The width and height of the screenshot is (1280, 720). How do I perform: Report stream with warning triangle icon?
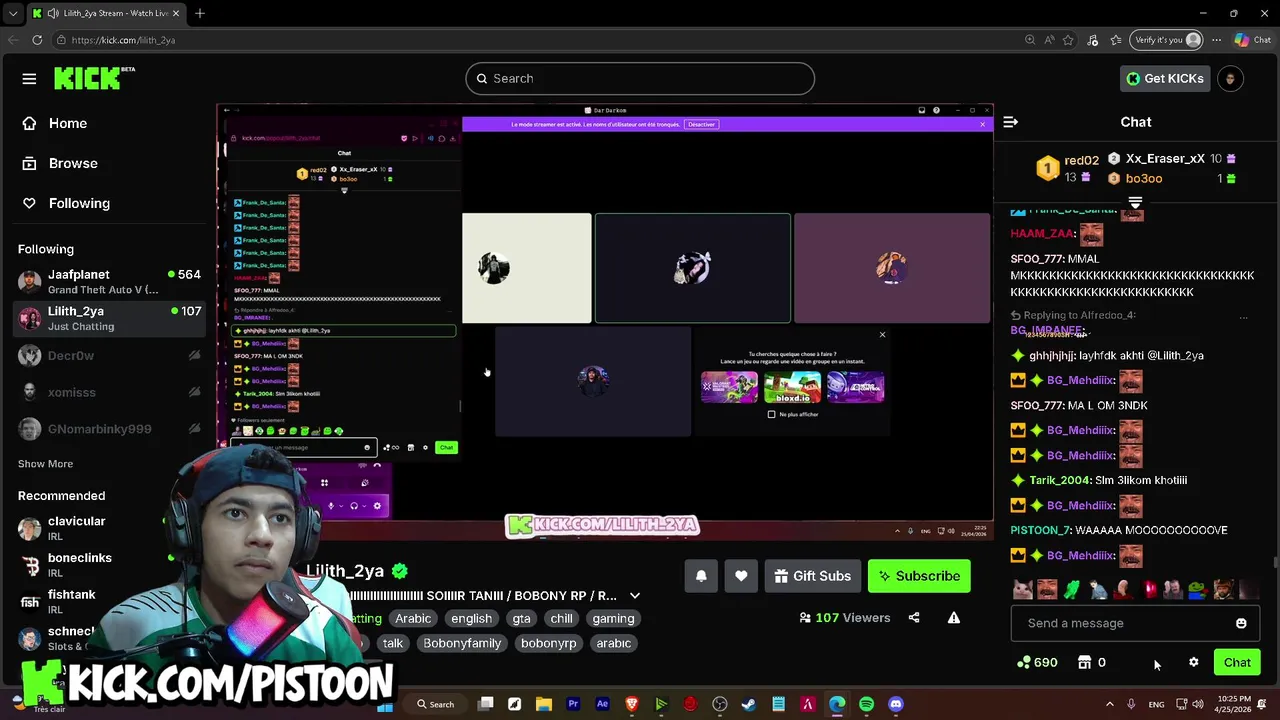point(954,618)
